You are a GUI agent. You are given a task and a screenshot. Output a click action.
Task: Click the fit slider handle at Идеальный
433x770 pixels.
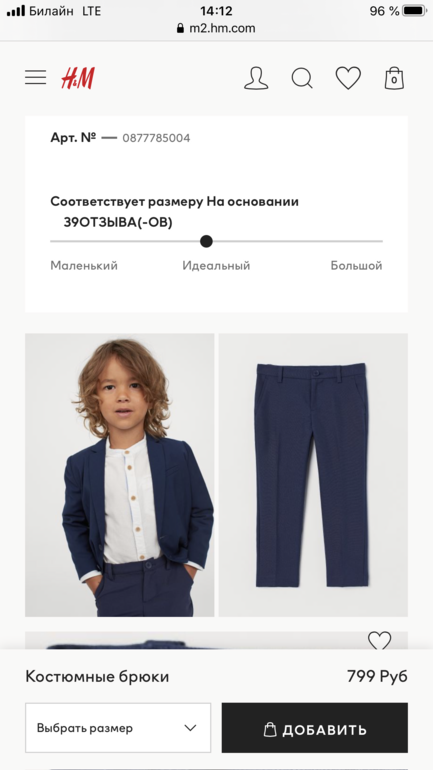click(x=206, y=241)
